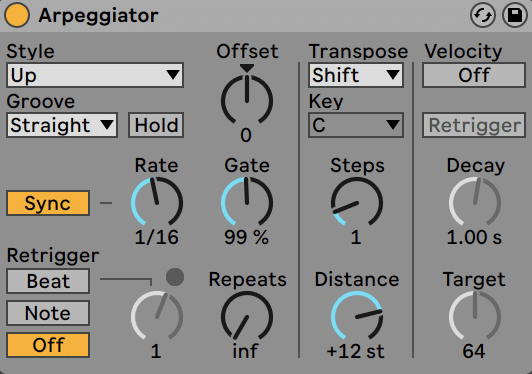Toggle the Arpeggiator device activator circle
532x374 pixels.
click(x=17, y=15)
